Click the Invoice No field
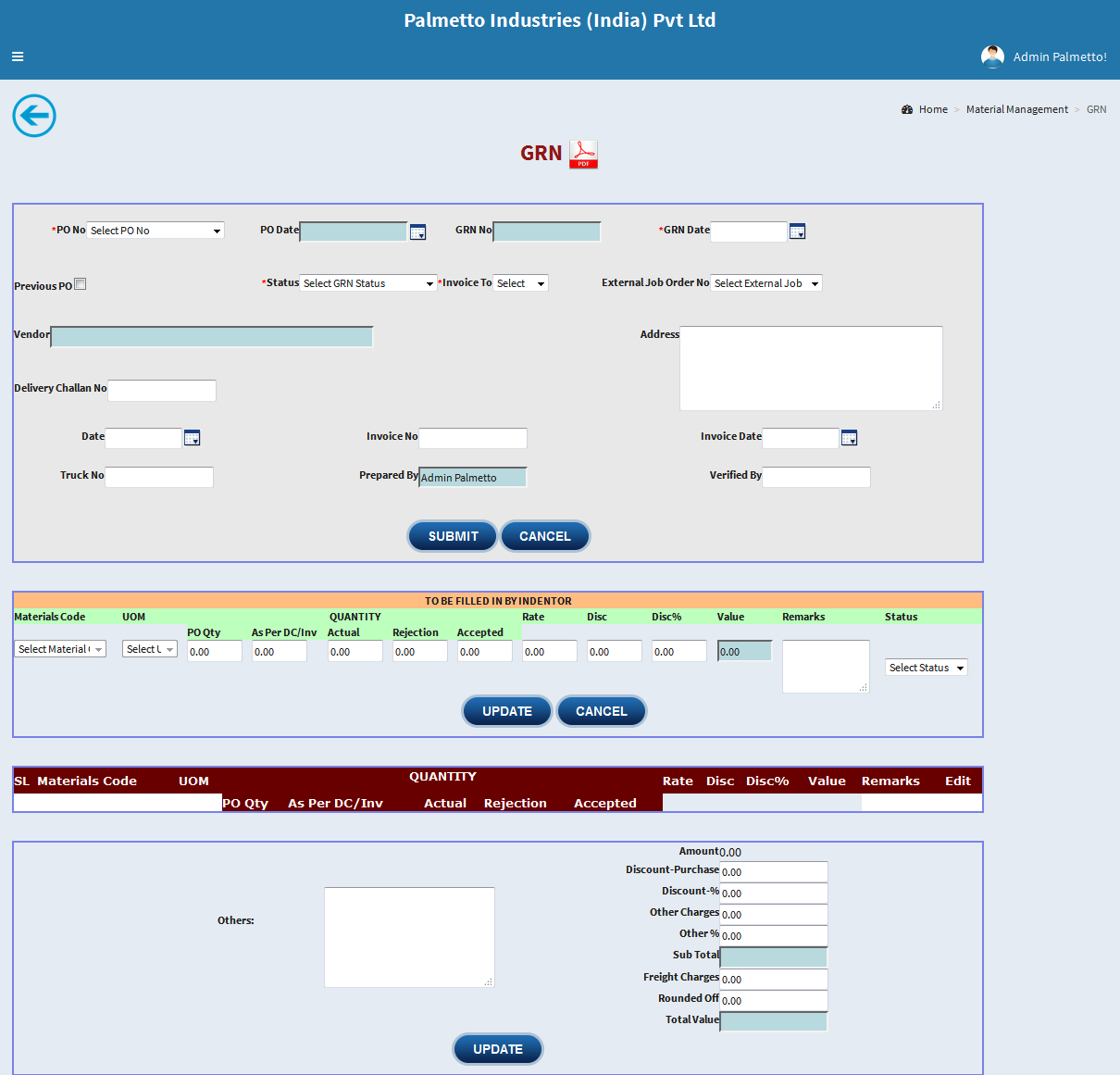The width and height of the screenshot is (1120, 1075). click(473, 438)
